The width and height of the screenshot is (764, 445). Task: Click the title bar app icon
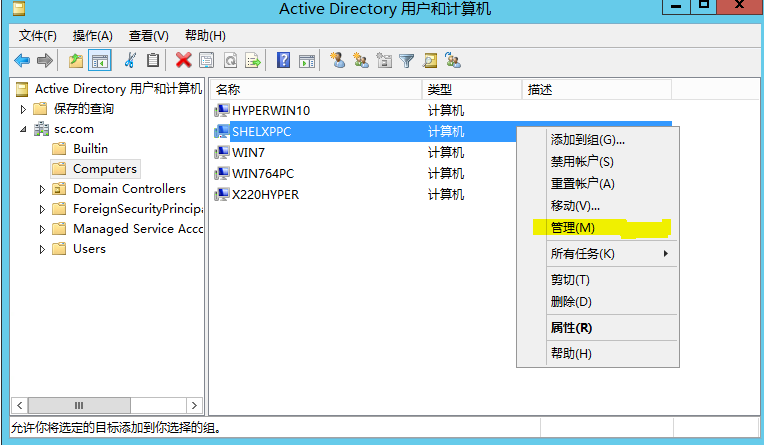[x=19, y=9]
